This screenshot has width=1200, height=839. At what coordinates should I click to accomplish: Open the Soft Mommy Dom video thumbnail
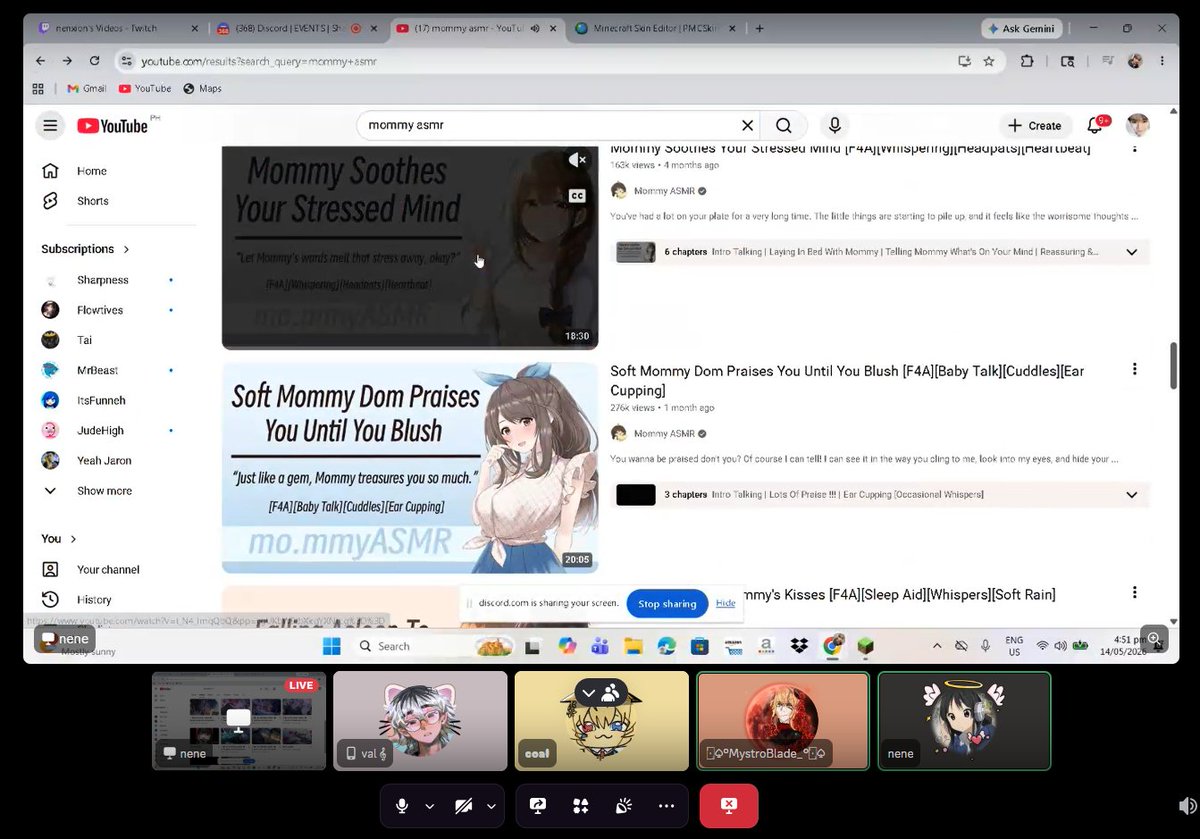point(410,467)
